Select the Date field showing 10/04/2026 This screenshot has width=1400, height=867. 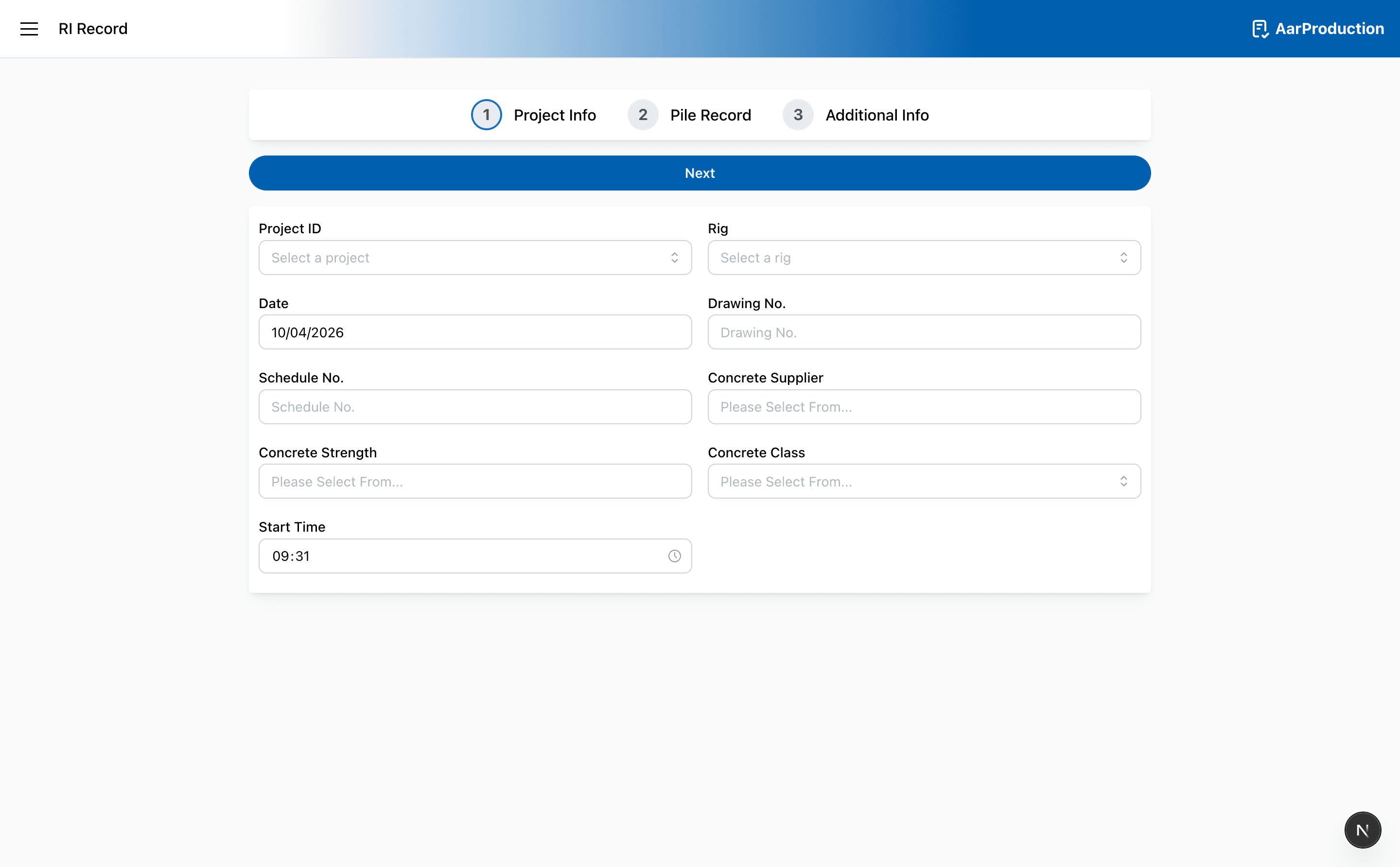(x=475, y=332)
